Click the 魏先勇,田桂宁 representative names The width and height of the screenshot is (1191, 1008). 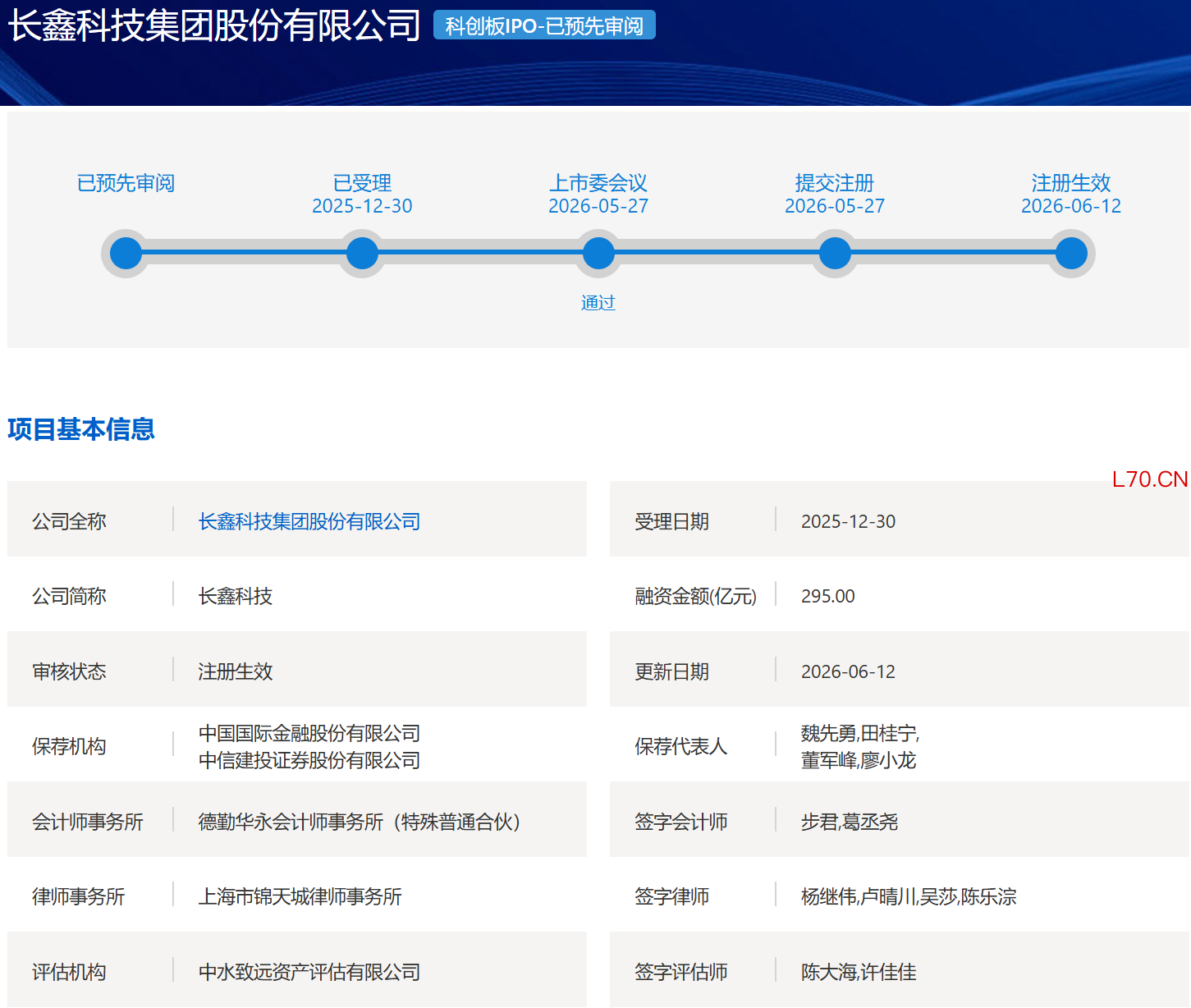(860, 733)
